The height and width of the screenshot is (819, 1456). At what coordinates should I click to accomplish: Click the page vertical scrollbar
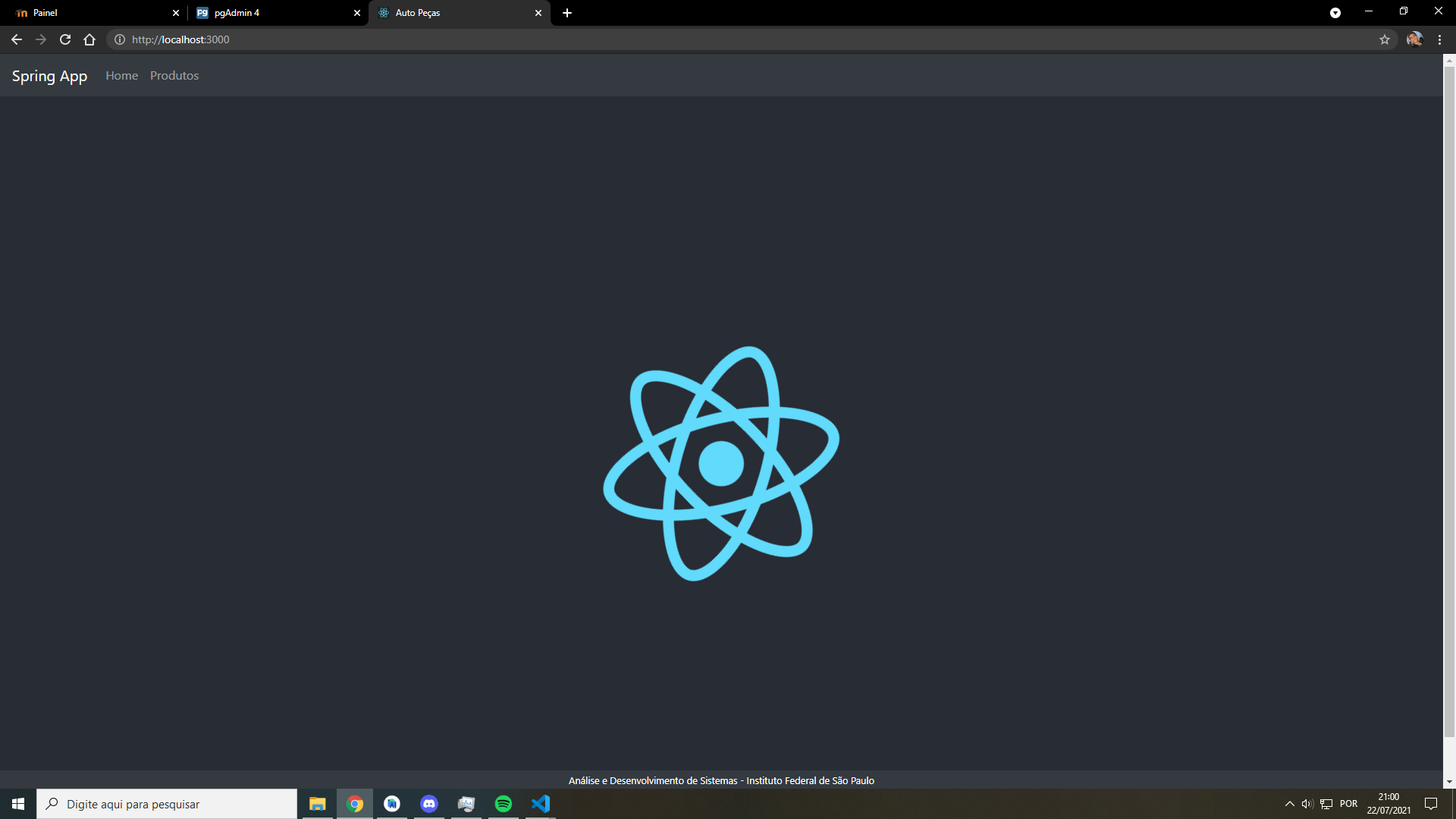(x=1449, y=401)
